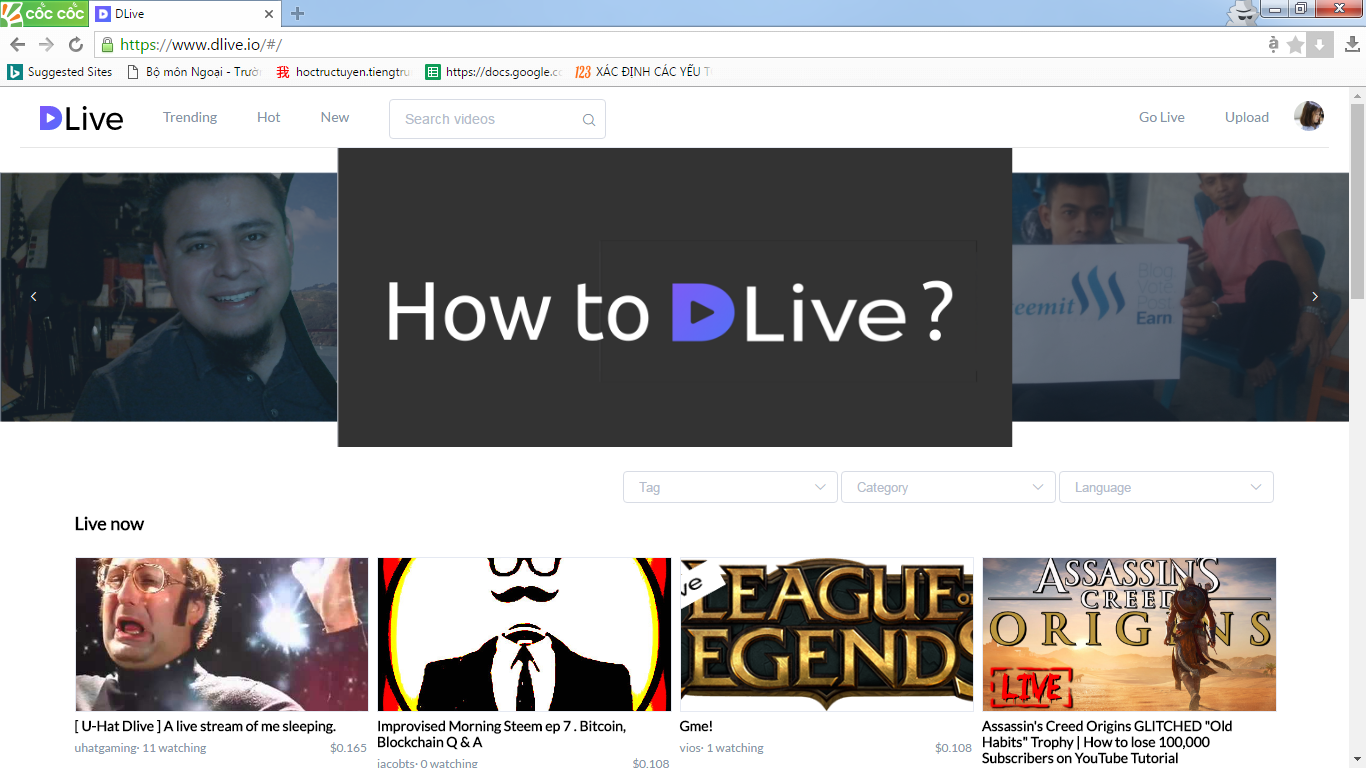Open the Assassin's Creed Origins thumbnail
The image size is (1366, 768).
pyautogui.click(x=1129, y=634)
